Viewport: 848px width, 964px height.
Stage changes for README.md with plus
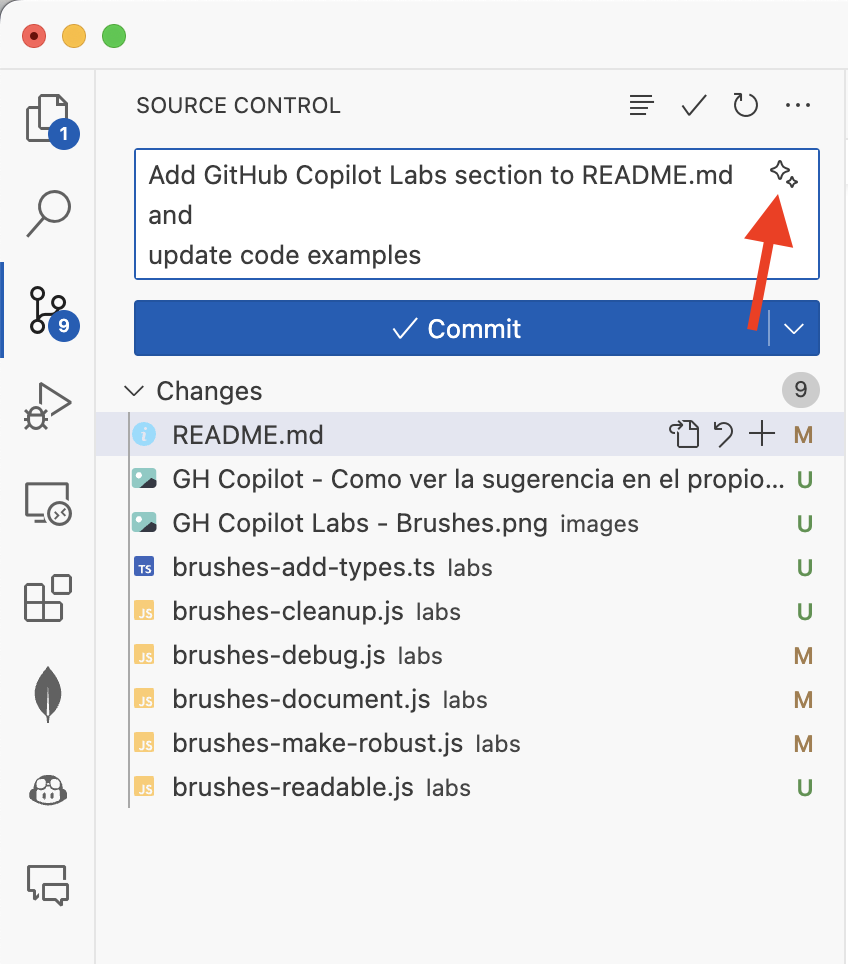[762, 434]
